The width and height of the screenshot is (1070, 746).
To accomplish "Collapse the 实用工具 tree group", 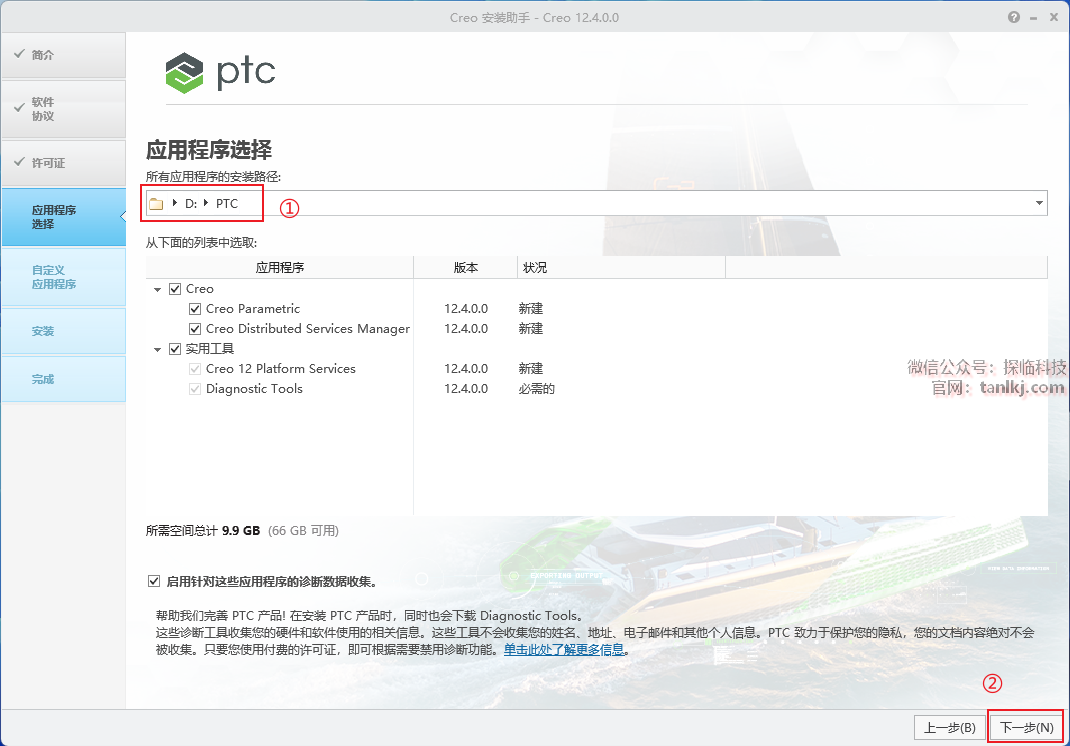I will tap(158, 350).
